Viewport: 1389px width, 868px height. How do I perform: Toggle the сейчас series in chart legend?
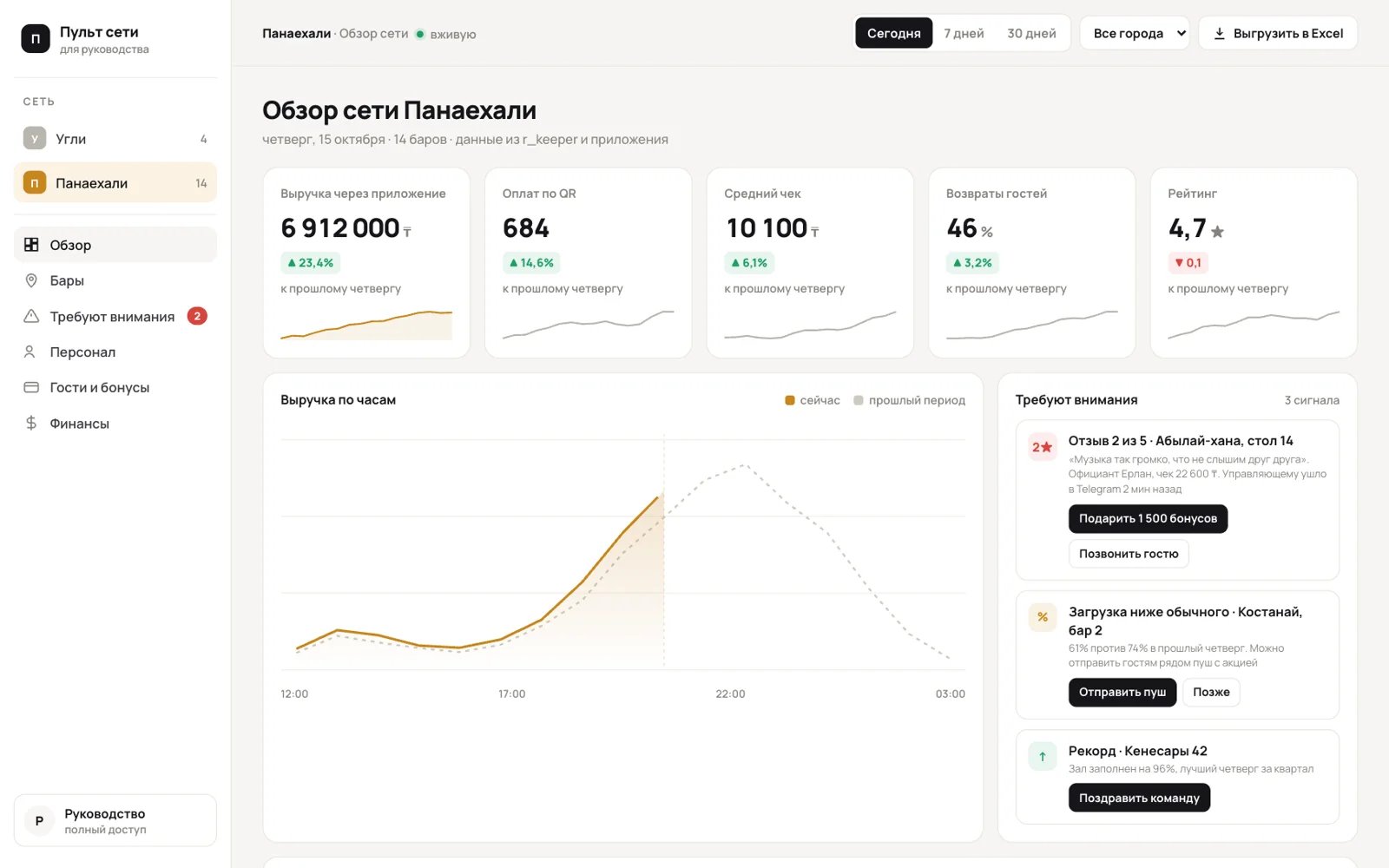pyautogui.click(x=813, y=400)
